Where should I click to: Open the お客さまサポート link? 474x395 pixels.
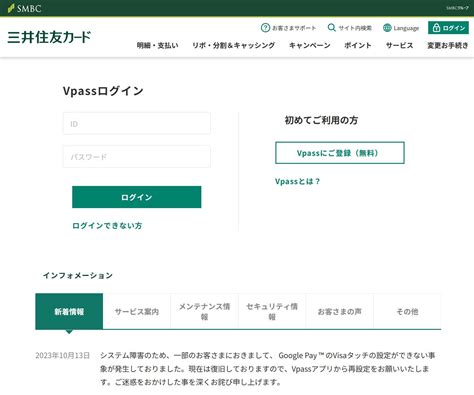(x=294, y=28)
